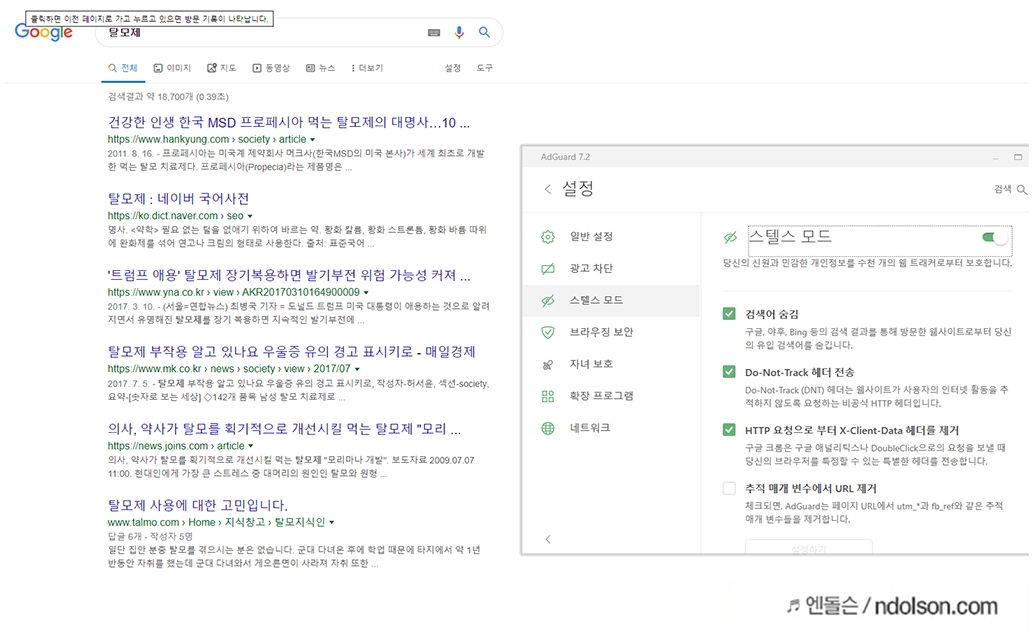Uncheck the 검색어 숨김 checkbox
Image resolution: width=1034 pixels, height=632 pixels.
click(x=729, y=314)
